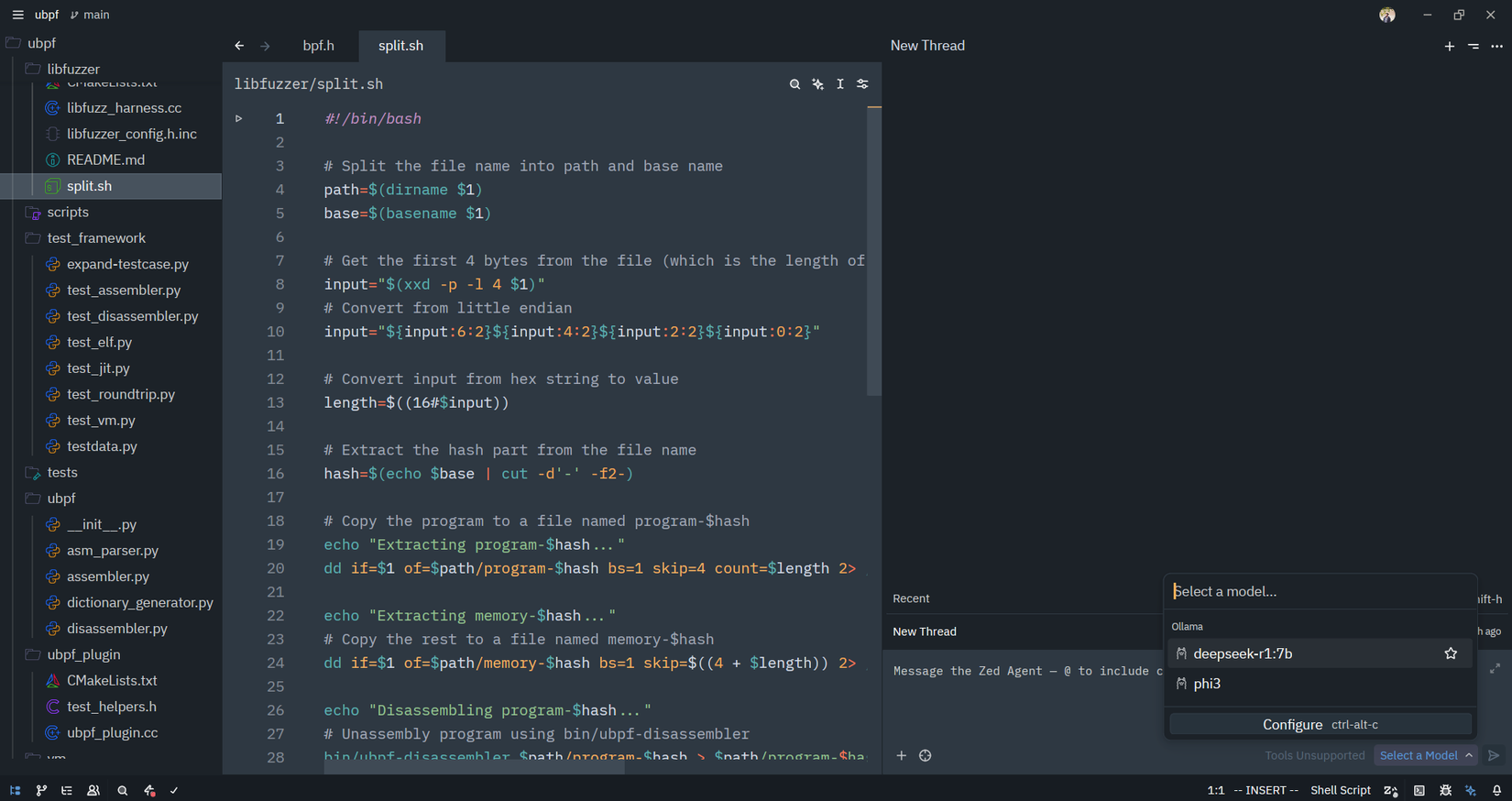Expand the scripts folder
This screenshot has height=801, width=1512.
click(x=68, y=212)
